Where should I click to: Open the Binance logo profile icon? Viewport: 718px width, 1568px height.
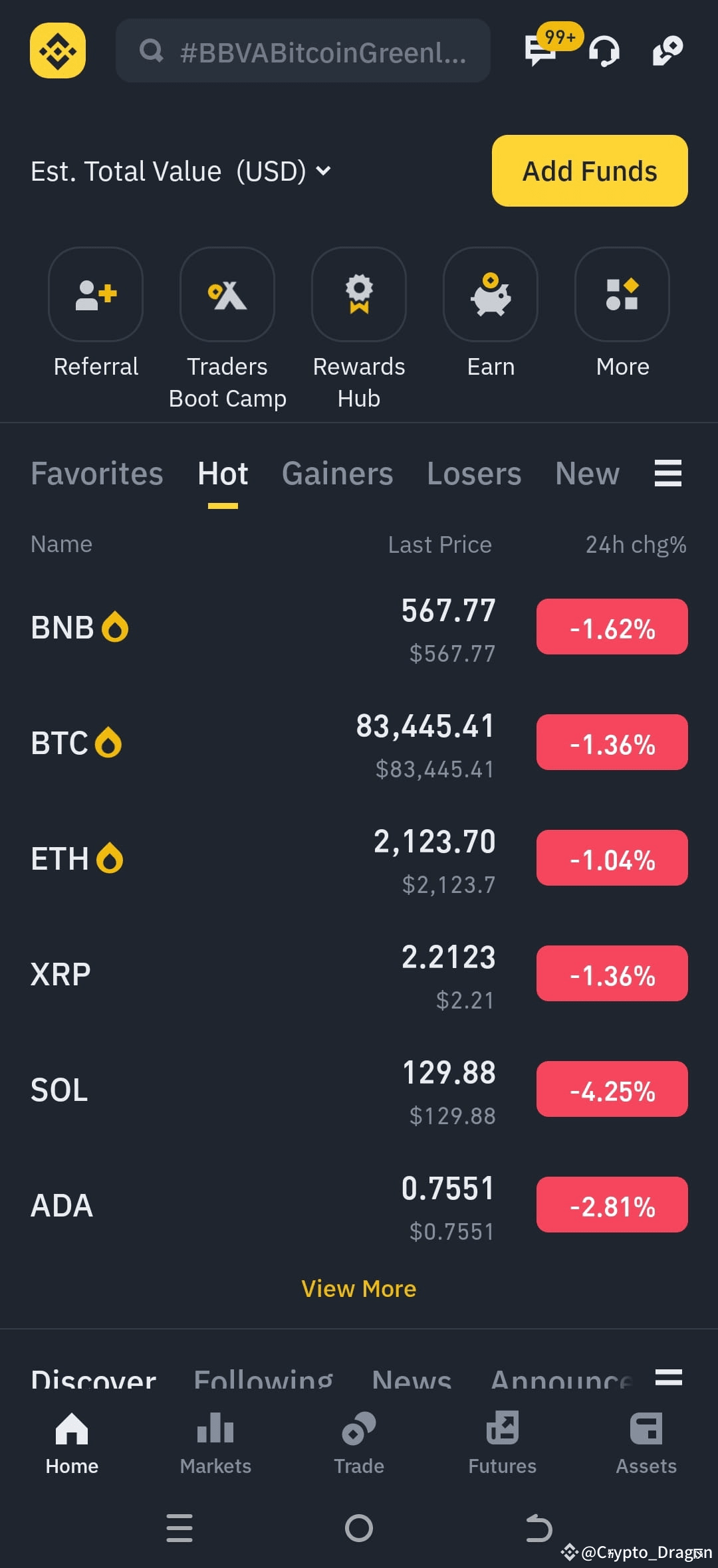[x=58, y=50]
